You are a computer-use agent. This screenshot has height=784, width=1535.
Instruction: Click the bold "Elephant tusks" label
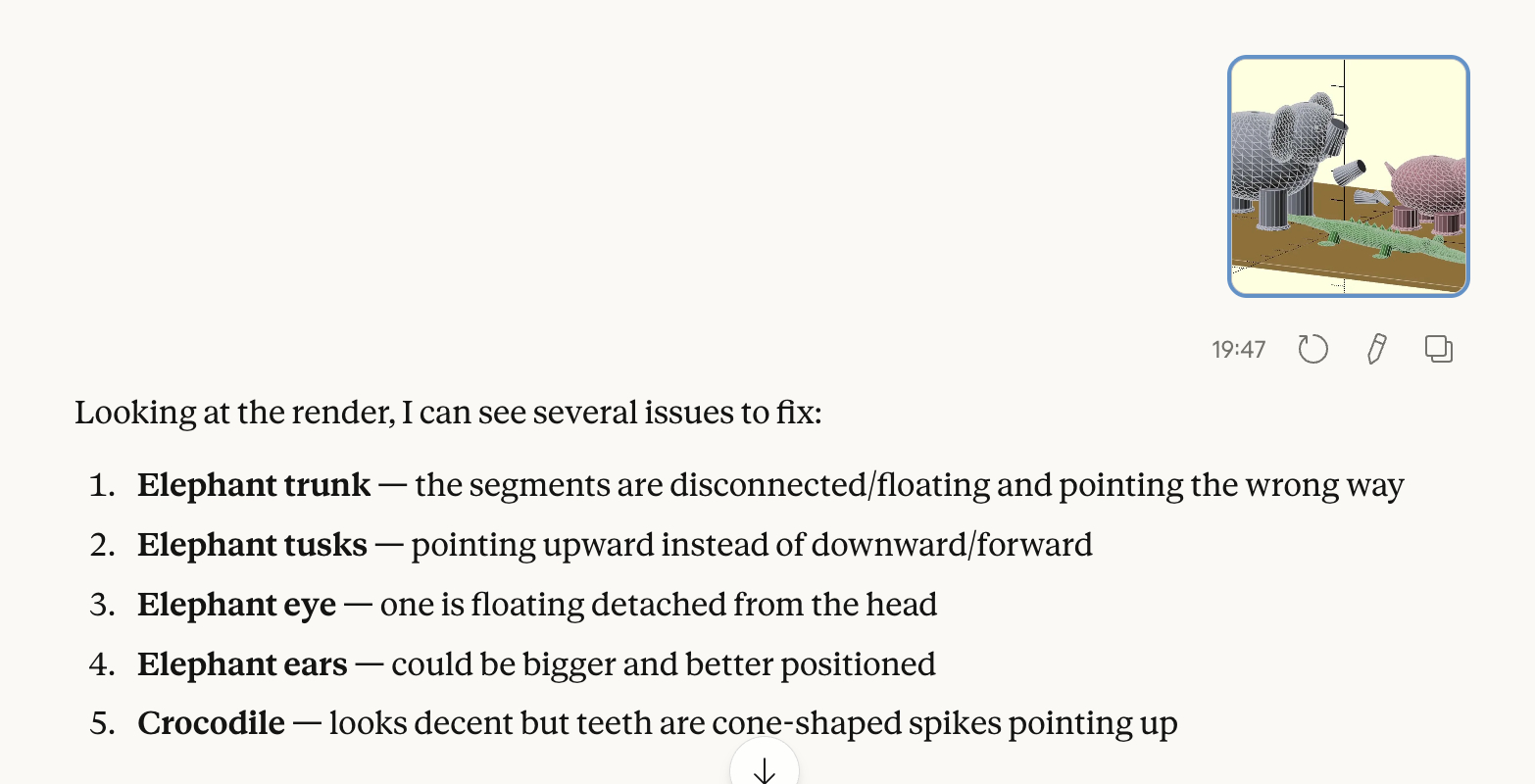pos(252,545)
